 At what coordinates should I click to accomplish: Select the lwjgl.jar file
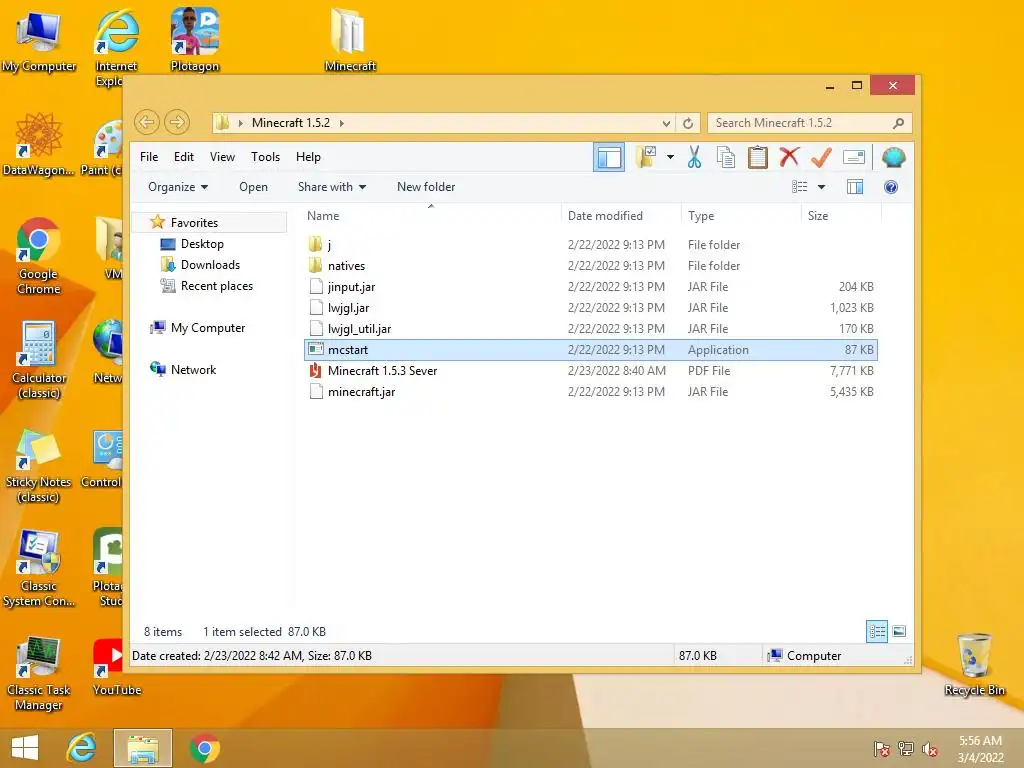point(590,308)
